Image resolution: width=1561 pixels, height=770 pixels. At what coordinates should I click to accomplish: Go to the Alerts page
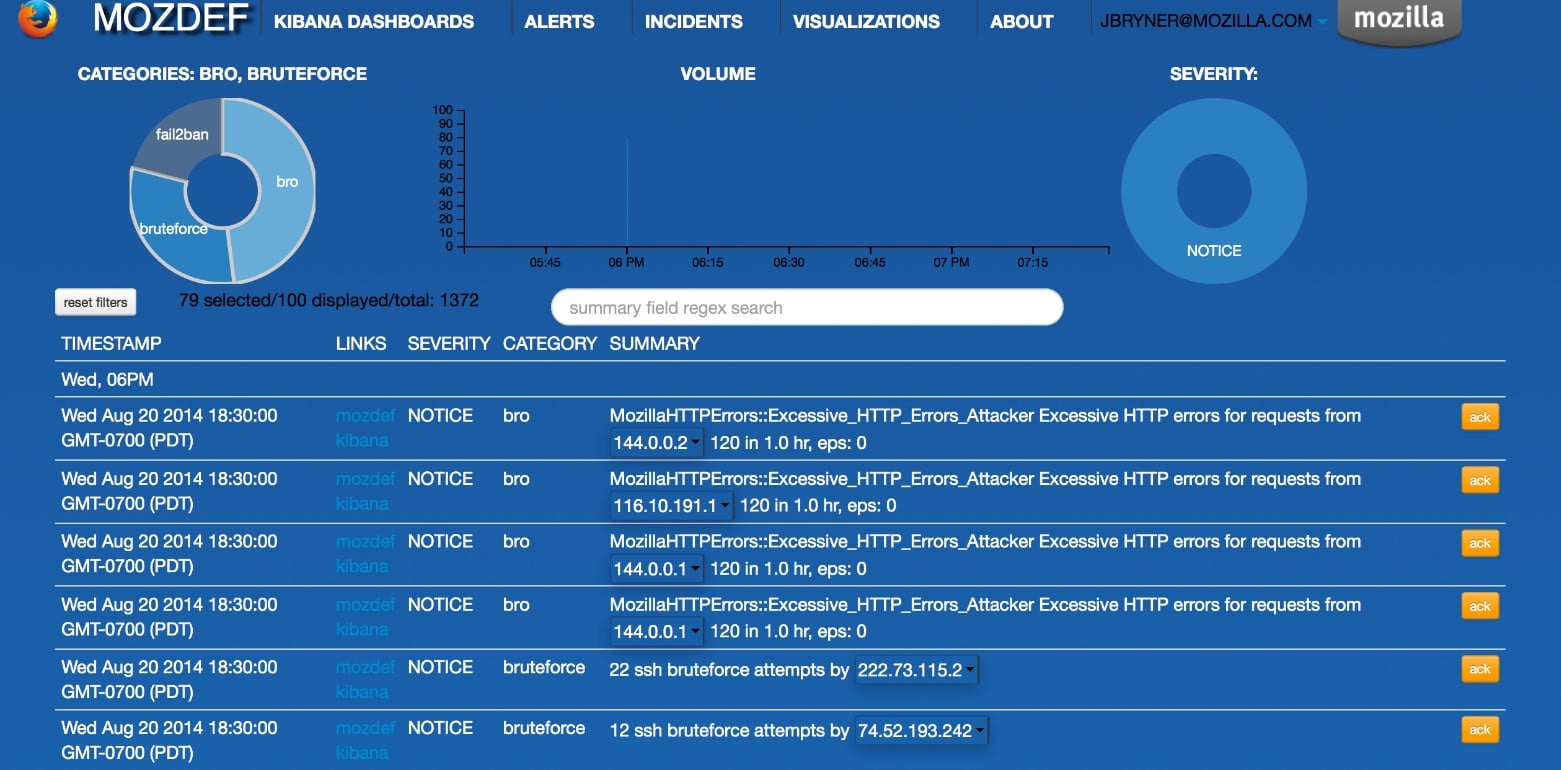(559, 21)
